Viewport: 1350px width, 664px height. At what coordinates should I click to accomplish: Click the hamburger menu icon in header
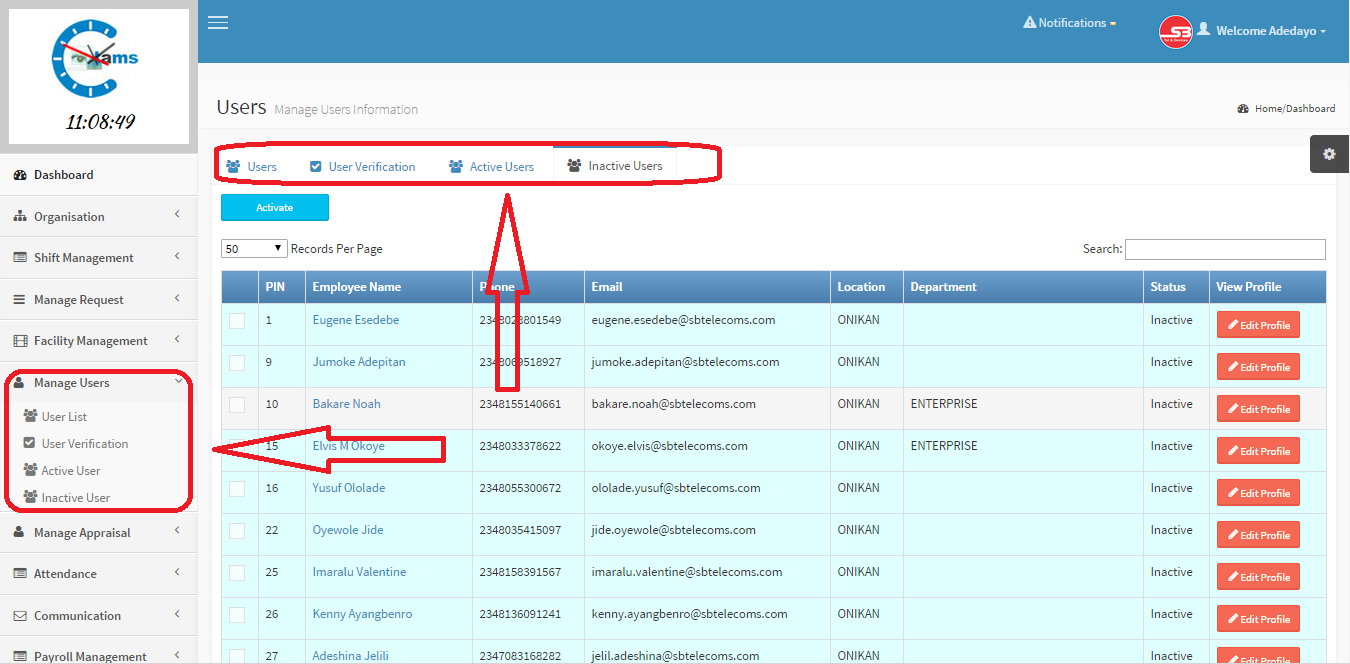[218, 23]
